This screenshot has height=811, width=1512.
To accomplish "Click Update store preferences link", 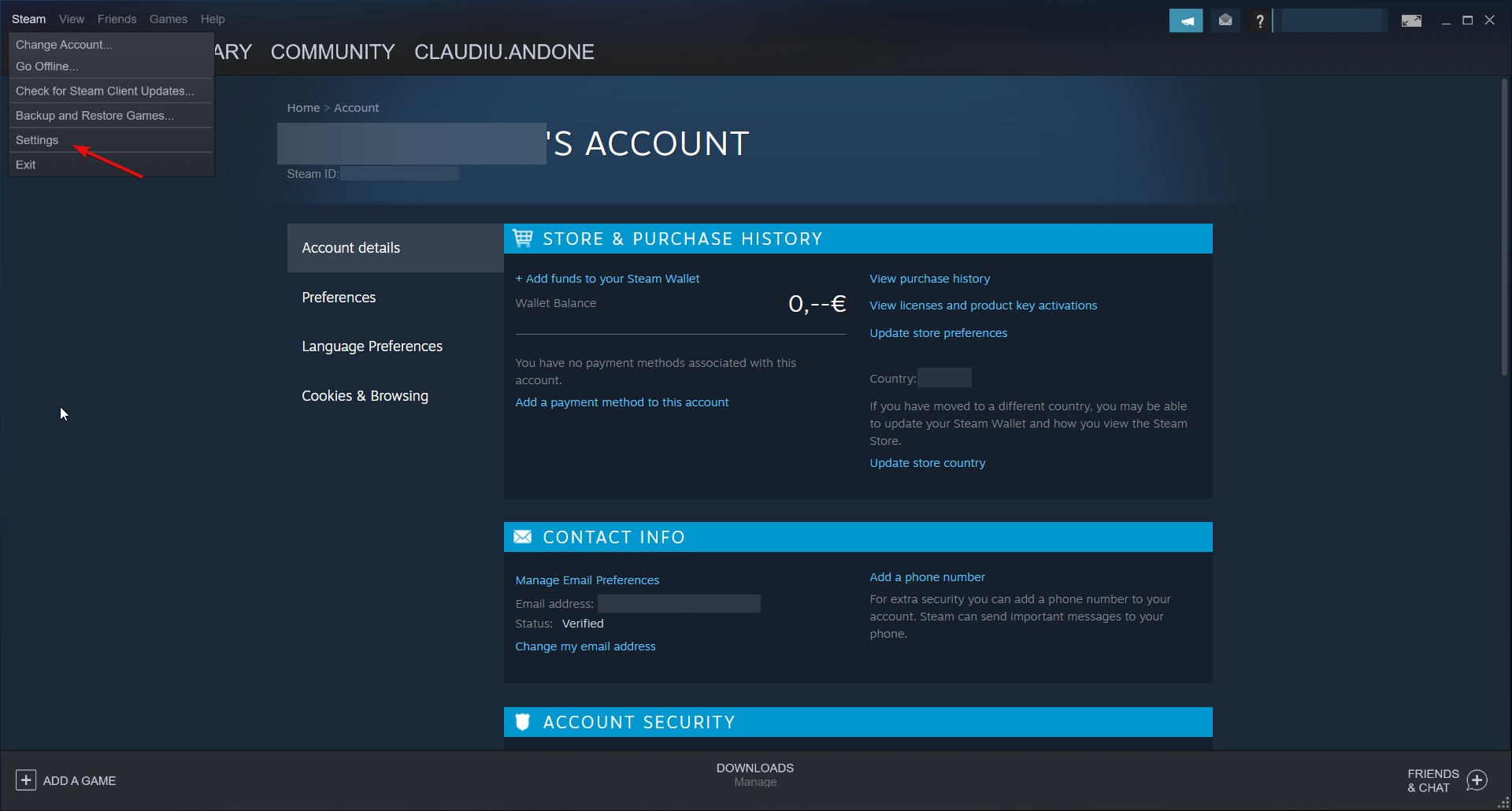I will (x=939, y=333).
